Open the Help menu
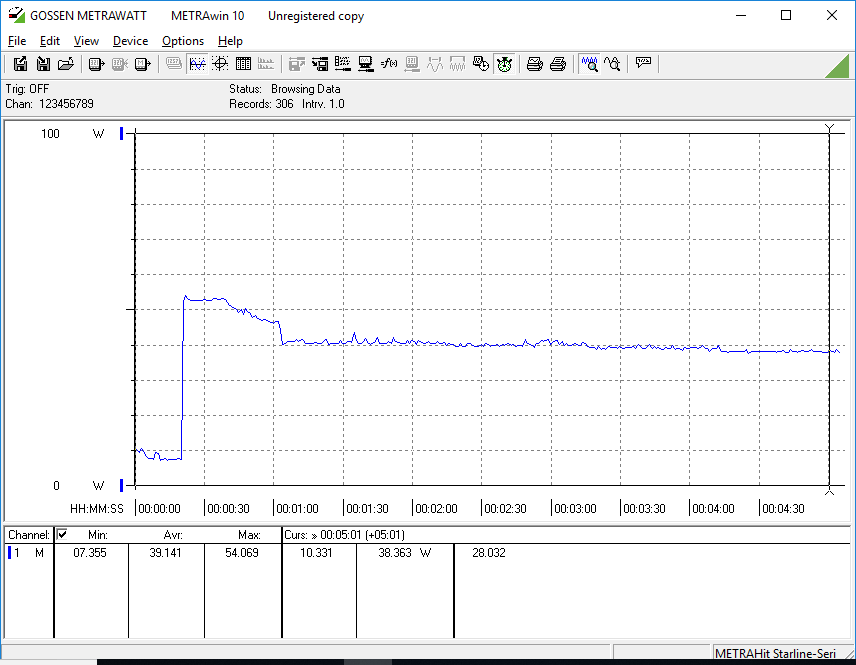The height and width of the screenshot is (665, 856). click(230, 41)
